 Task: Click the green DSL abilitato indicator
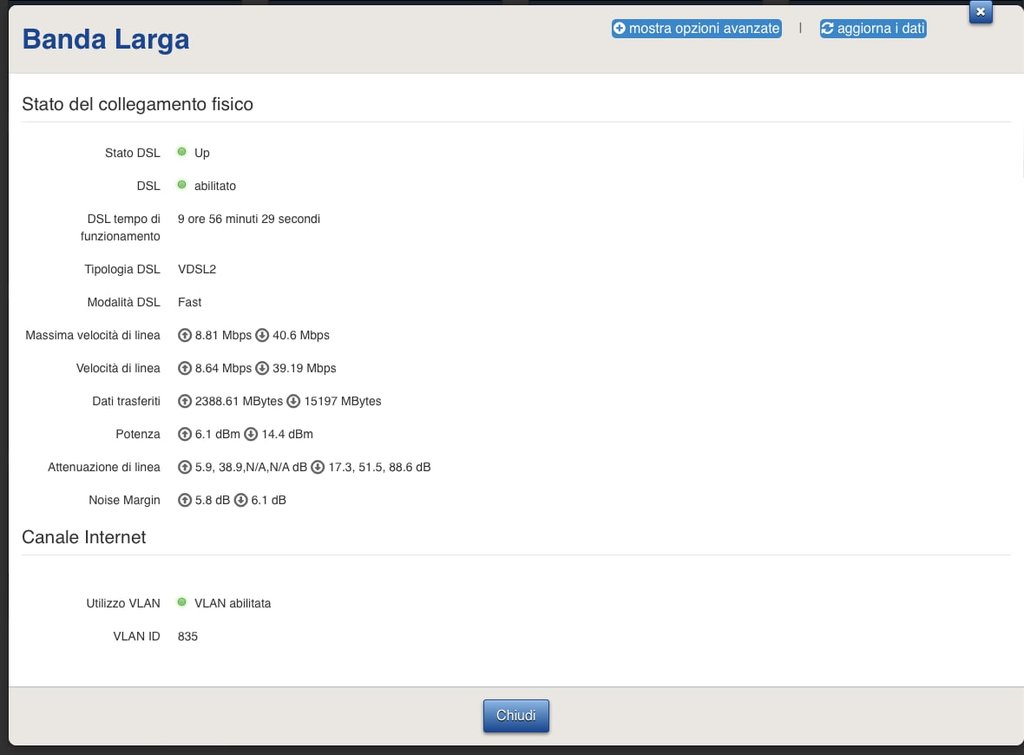(182, 185)
